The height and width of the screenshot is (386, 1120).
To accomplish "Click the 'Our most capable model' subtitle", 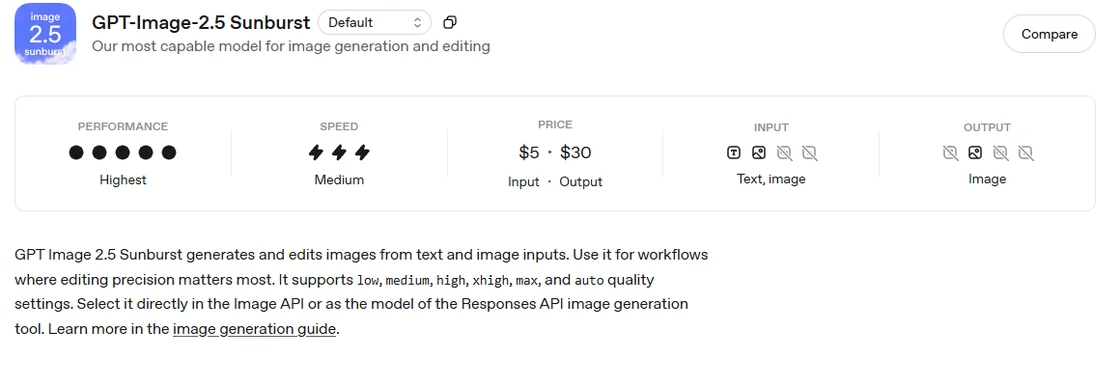I will tap(291, 46).
